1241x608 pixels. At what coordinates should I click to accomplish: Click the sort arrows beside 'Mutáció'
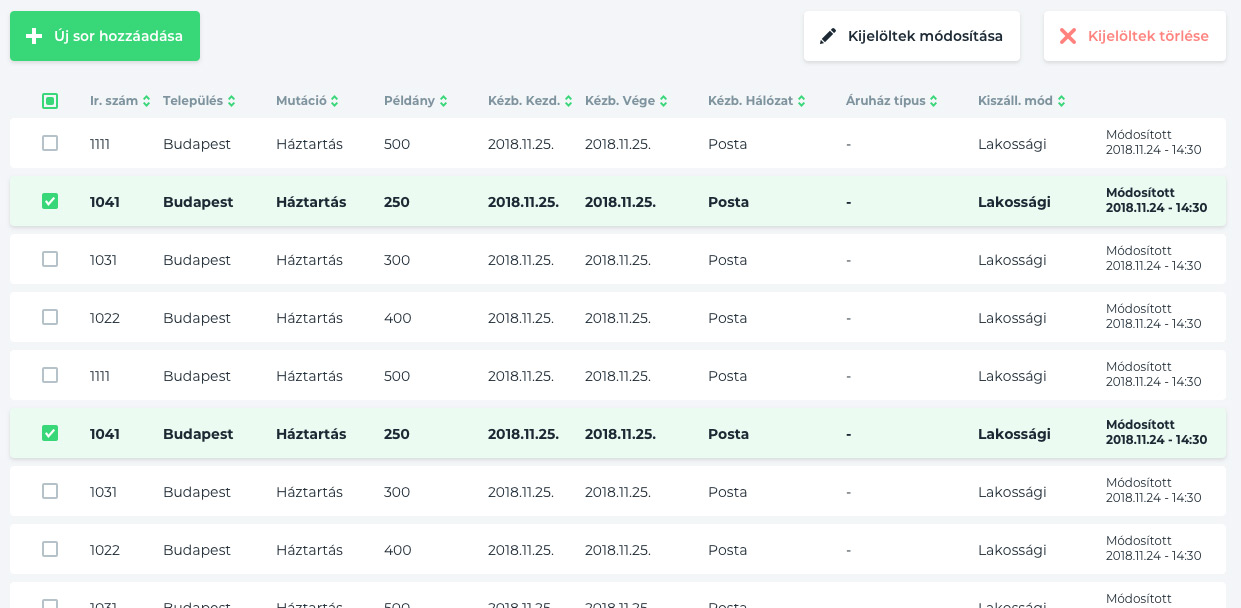click(x=334, y=101)
